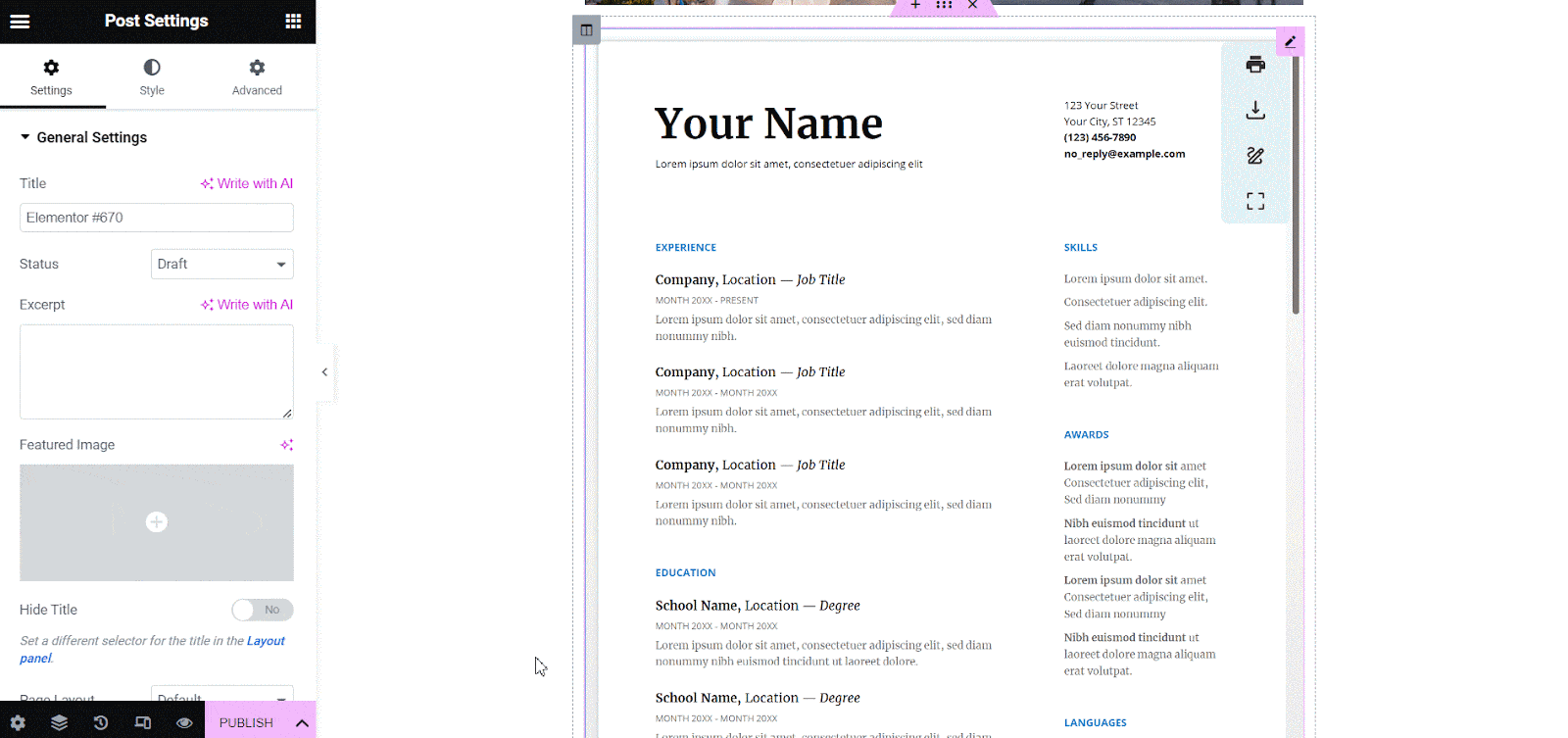Click the fullscreen icon in the document viewer
Viewport: 1568px width, 738px height.
[x=1255, y=201]
